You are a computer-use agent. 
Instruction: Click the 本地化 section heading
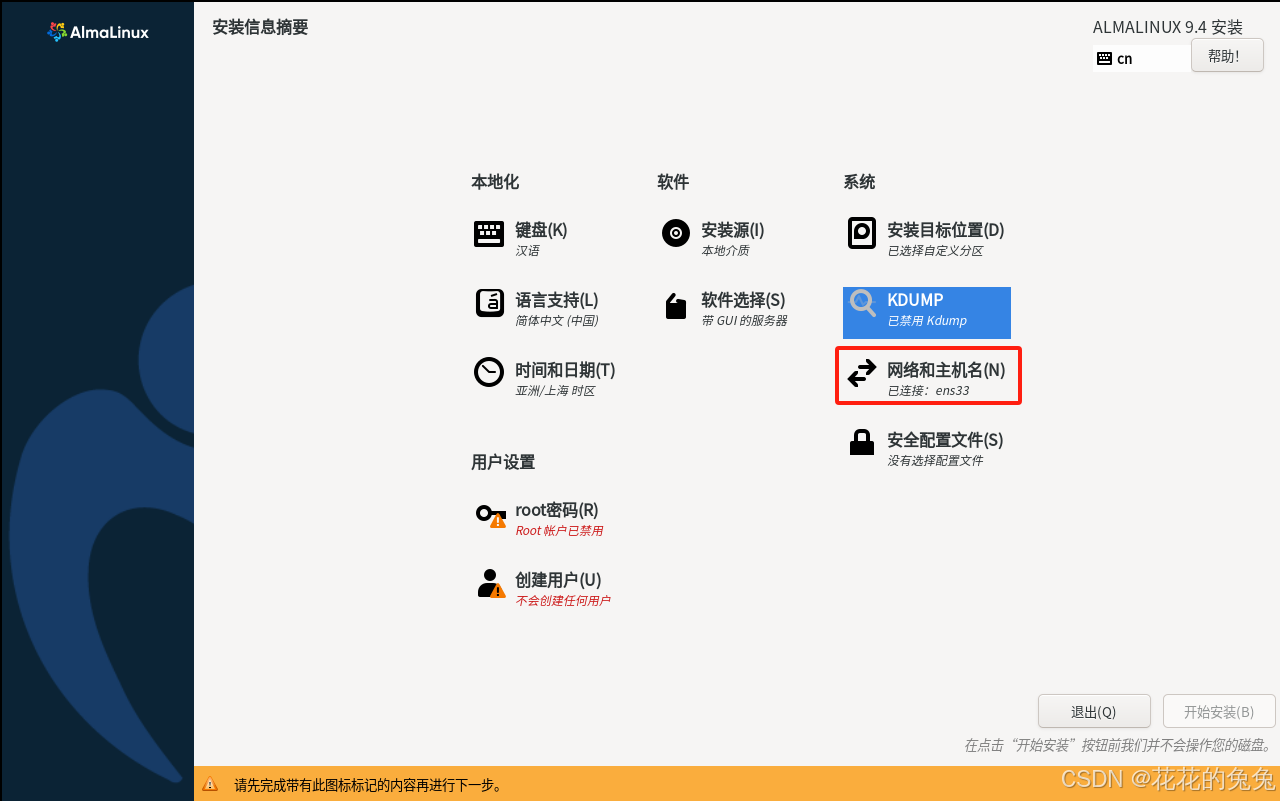(x=495, y=182)
